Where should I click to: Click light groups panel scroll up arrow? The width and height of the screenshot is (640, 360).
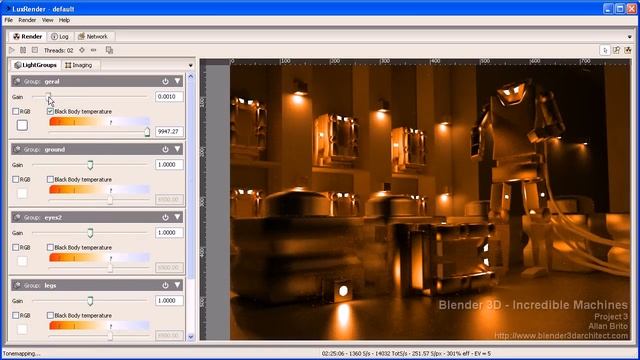point(191,76)
